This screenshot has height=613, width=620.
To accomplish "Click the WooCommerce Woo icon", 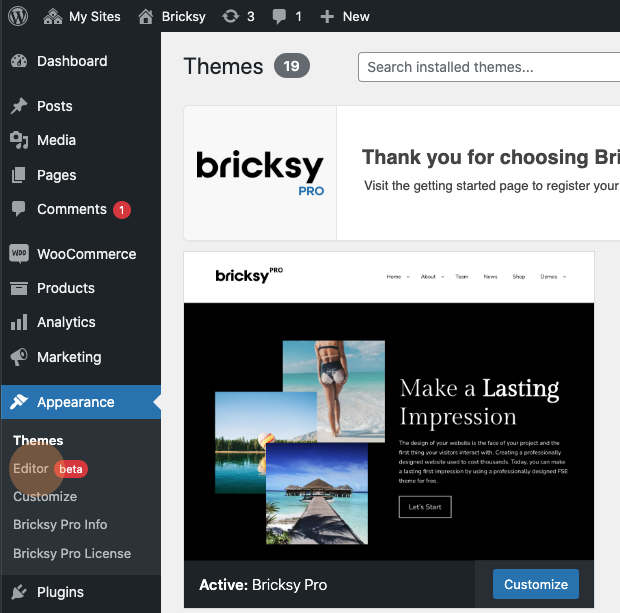I will [x=19, y=254].
